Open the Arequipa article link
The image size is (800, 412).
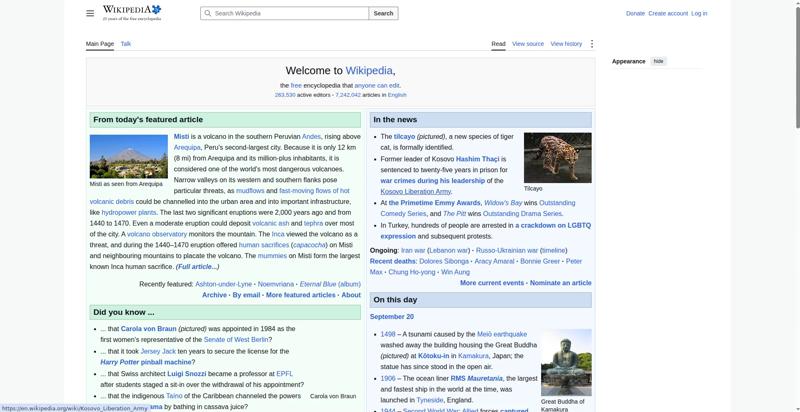[187, 147]
